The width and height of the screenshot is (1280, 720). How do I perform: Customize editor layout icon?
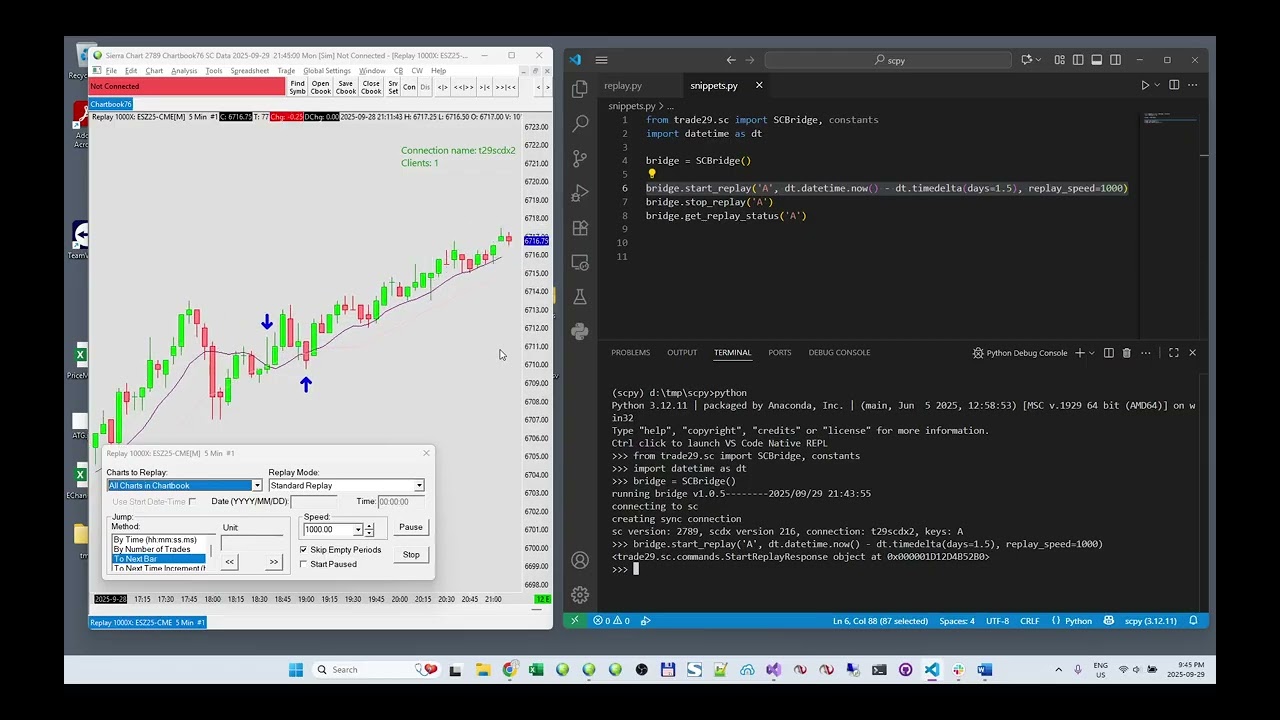[1059, 60]
